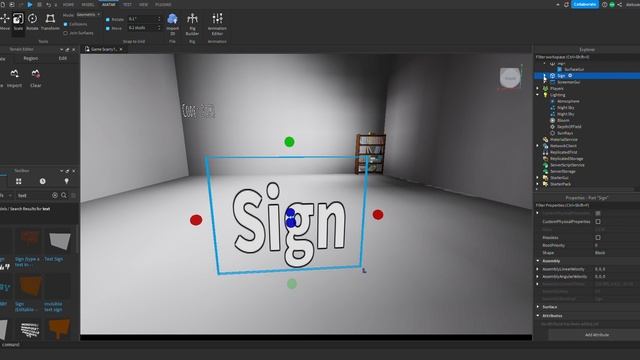Screen dimensions: 640x360
Task: Open the AVATAR ribbon tab
Action: click(x=108, y=4)
